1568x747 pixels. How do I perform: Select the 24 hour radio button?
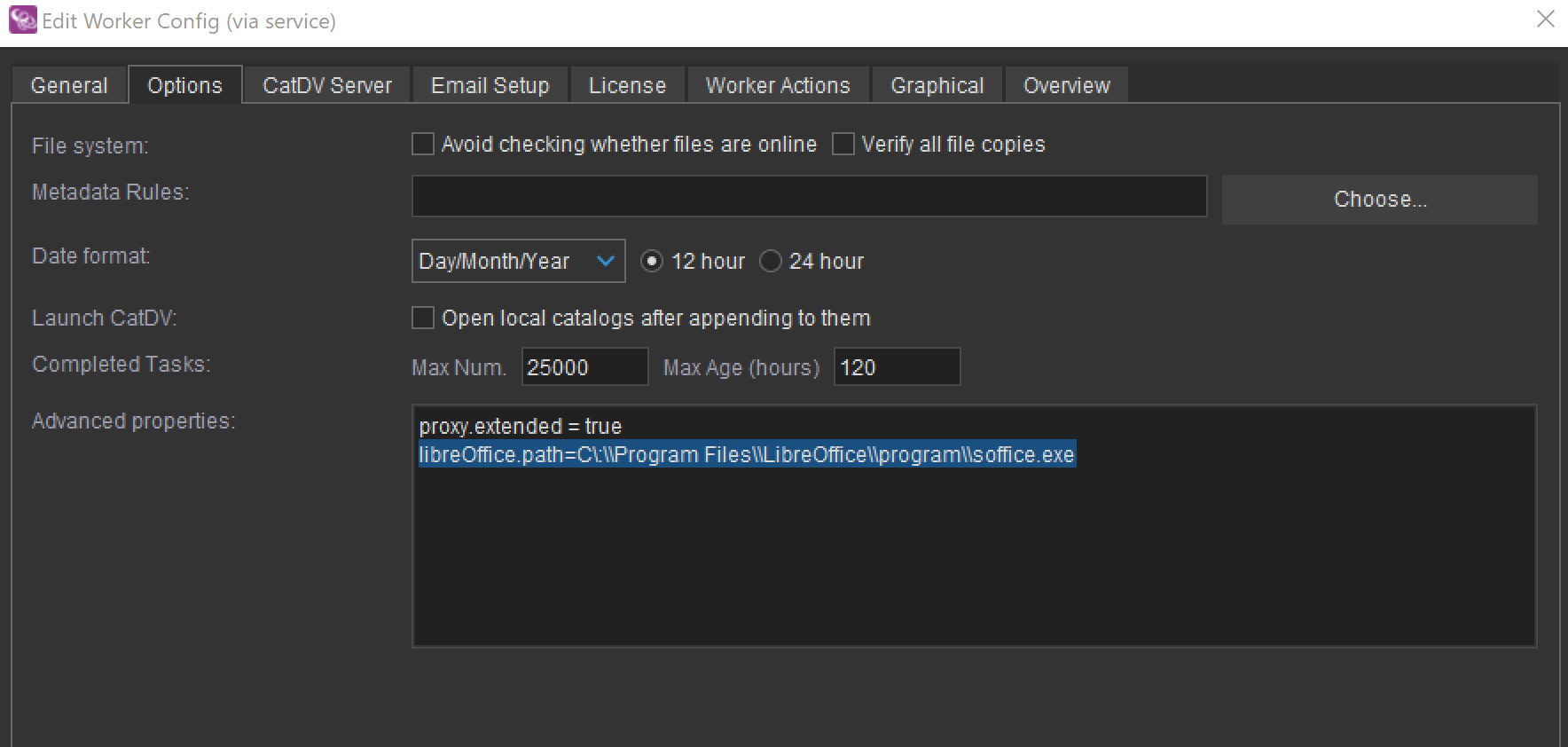coord(771,261)
